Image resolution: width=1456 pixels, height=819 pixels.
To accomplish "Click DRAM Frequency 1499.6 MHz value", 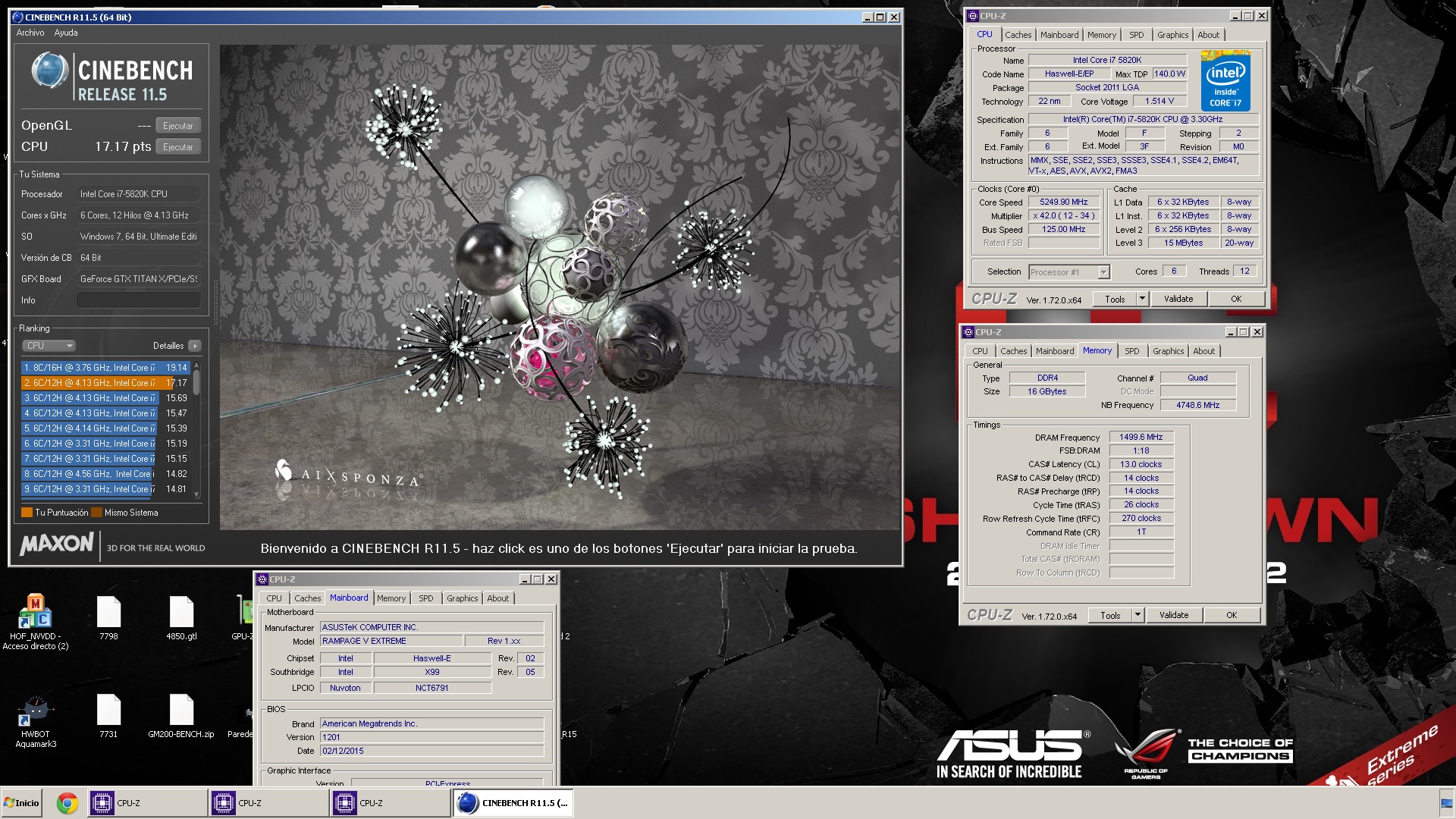I will 1141,438.
